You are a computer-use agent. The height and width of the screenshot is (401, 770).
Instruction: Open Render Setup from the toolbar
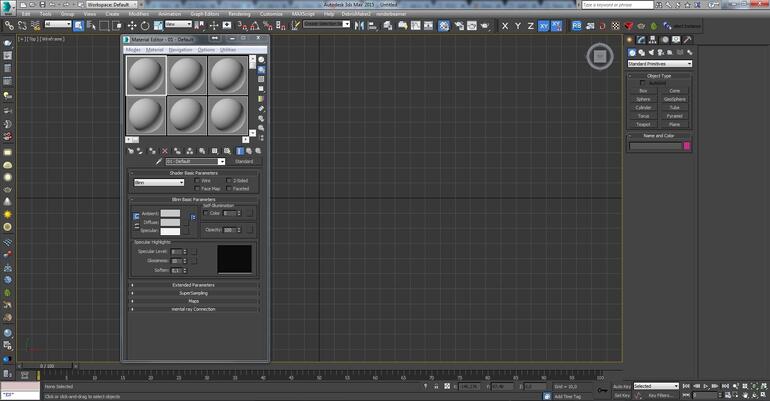coord(459,26)
